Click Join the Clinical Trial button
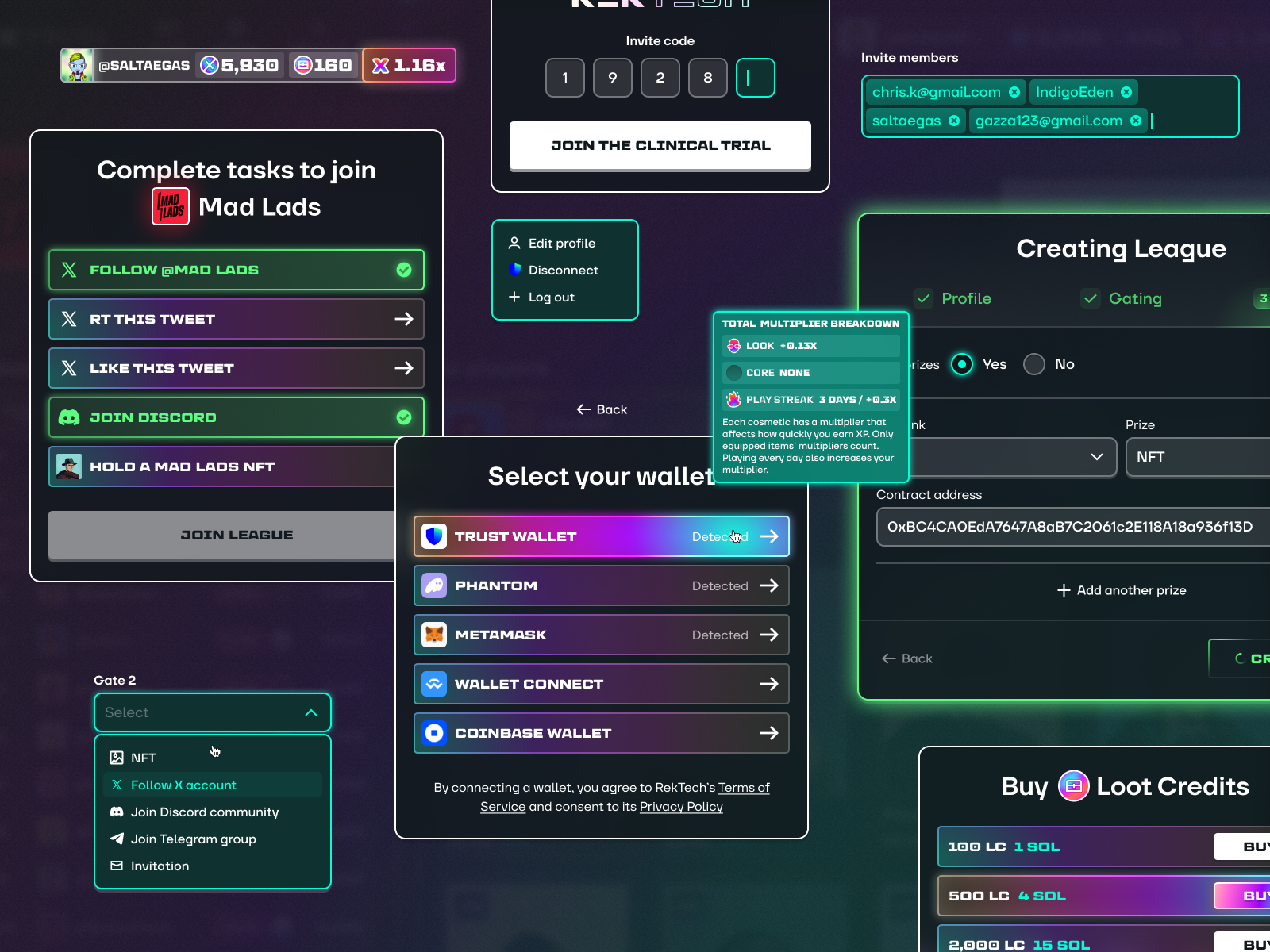1270x952 pixels. pyautogui.click(x=660, y=145)
